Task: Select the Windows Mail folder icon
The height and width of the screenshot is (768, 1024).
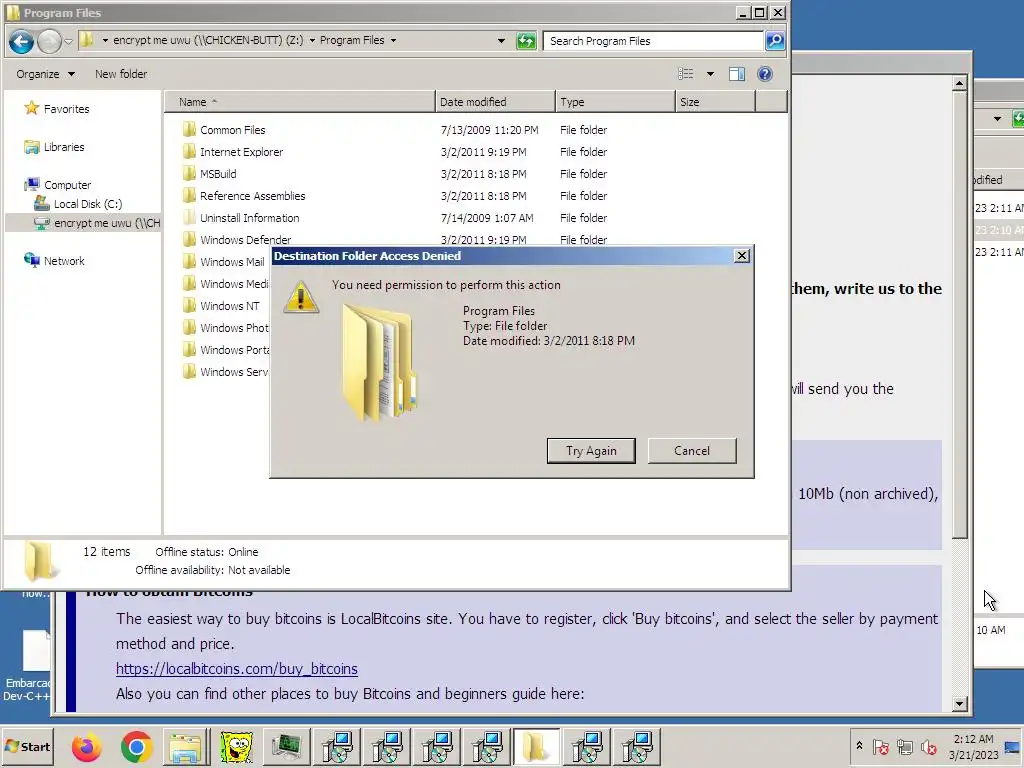Action: 189,262
